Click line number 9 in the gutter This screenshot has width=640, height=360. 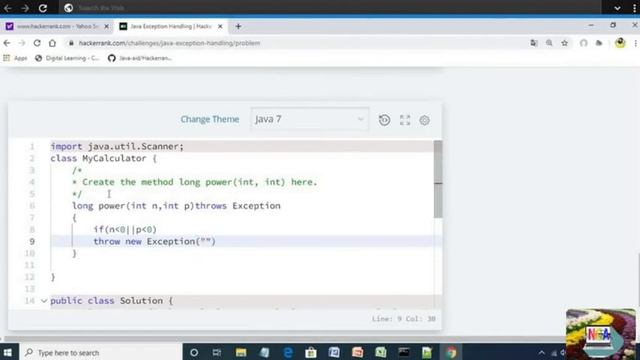(x=32, y=241)
